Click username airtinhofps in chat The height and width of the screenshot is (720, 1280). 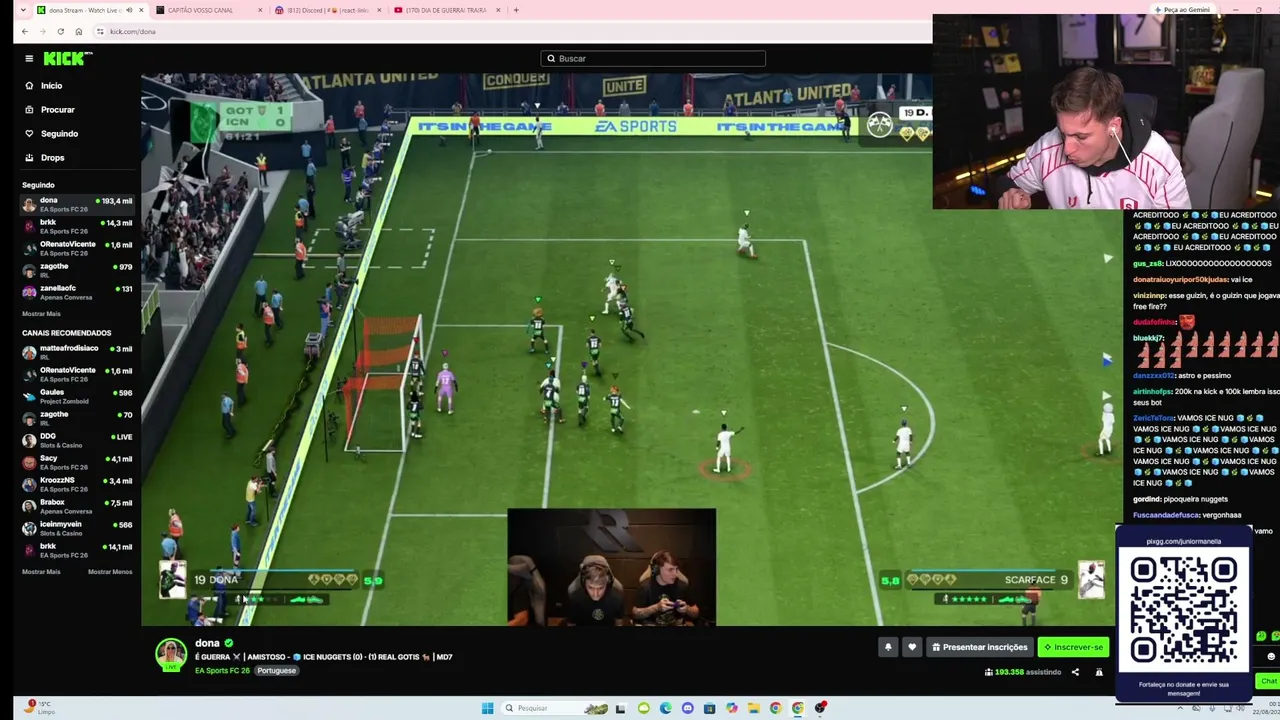(1153, 392)
